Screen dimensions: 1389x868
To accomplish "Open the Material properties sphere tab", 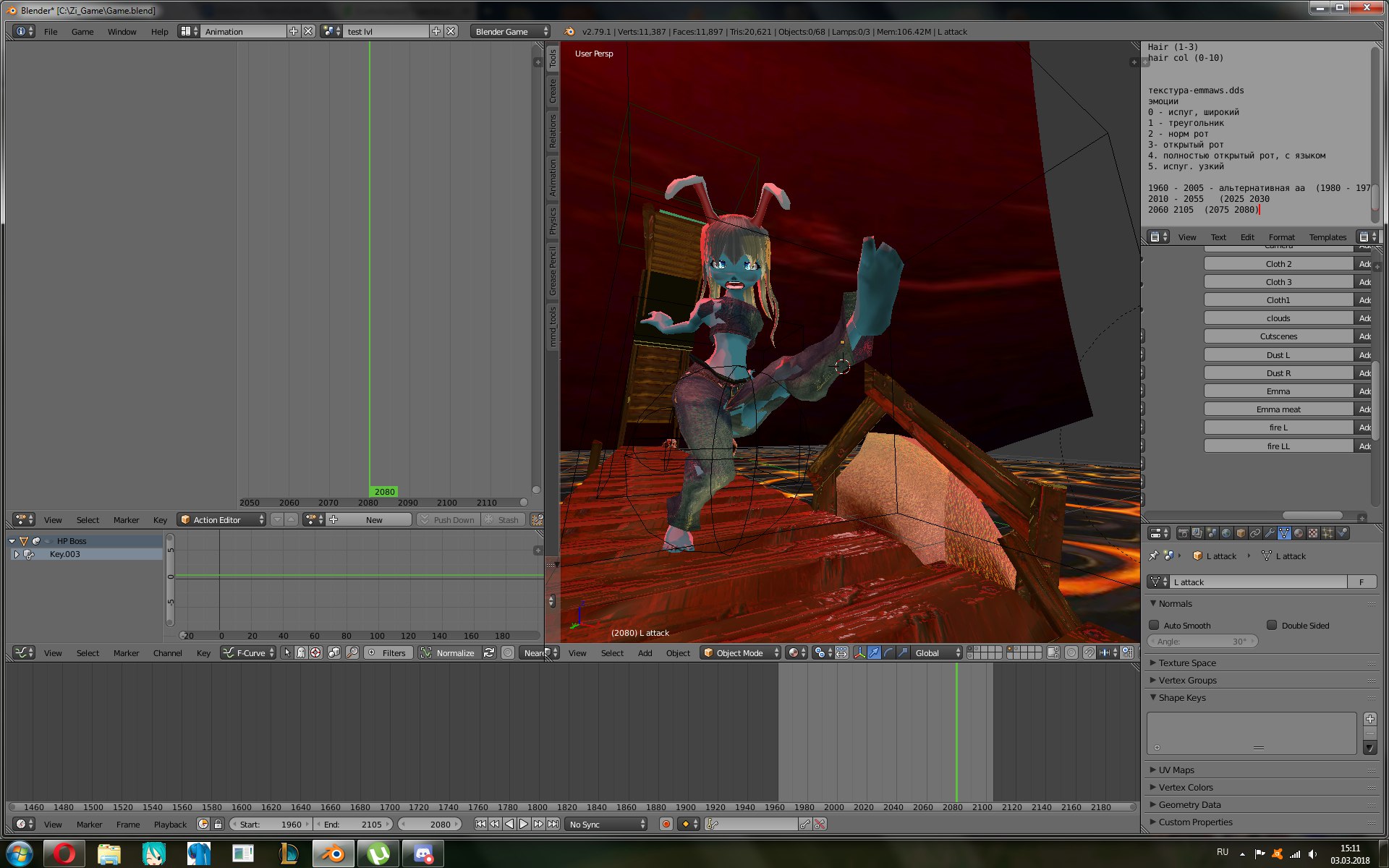I will 1299,533.
